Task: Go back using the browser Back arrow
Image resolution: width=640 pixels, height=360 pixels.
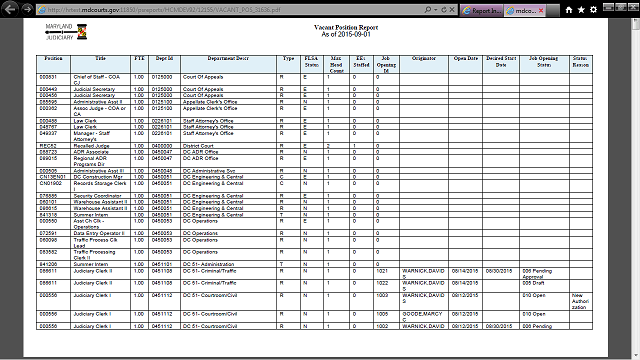Action: [x=10, y=9]
